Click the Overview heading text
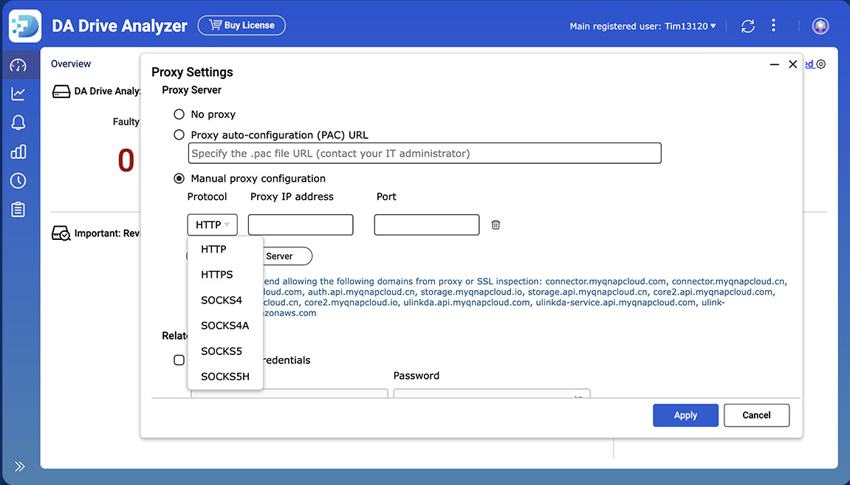850x485 pixels. 71,63
